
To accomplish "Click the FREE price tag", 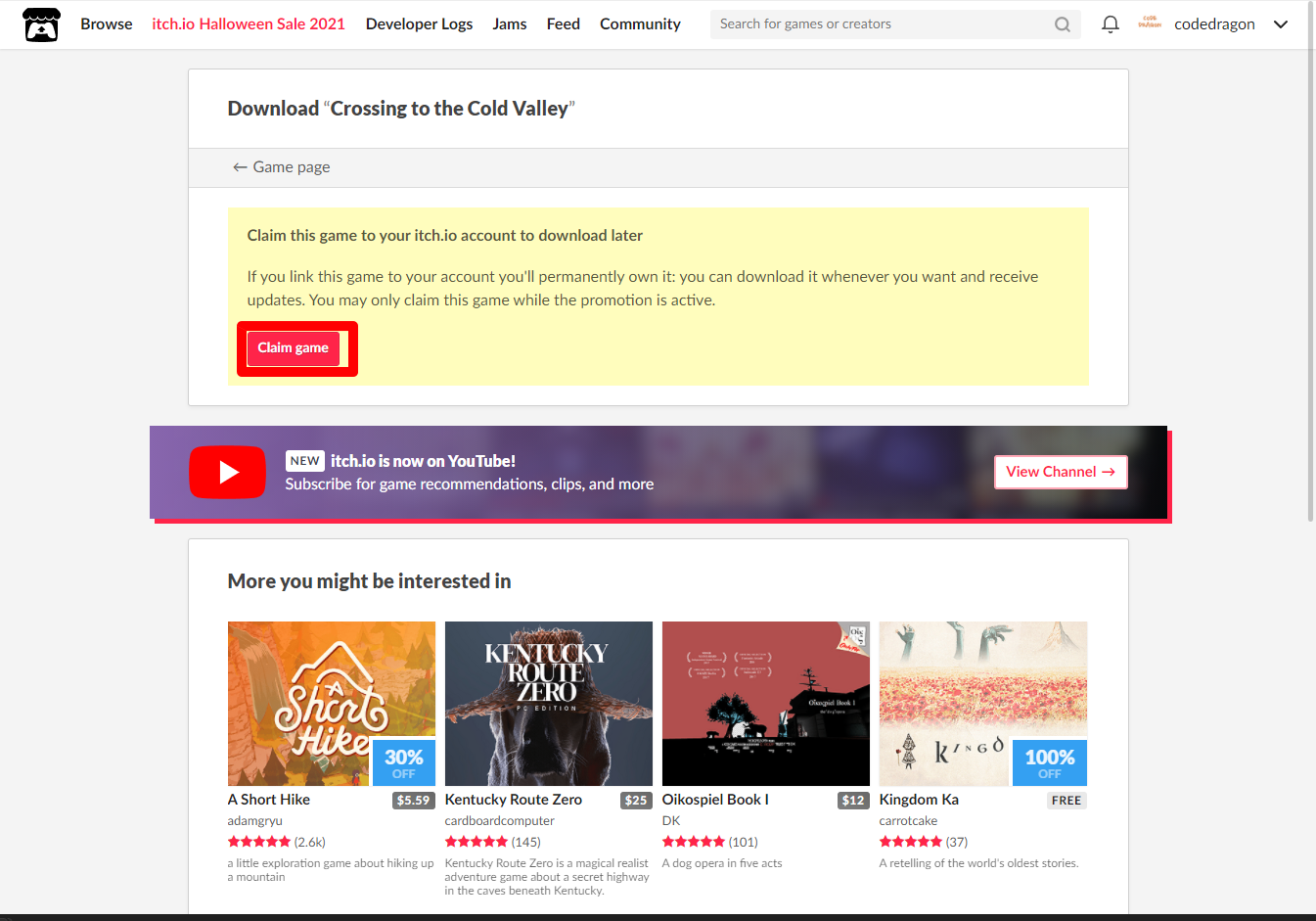I will [x=1066, y=801].
